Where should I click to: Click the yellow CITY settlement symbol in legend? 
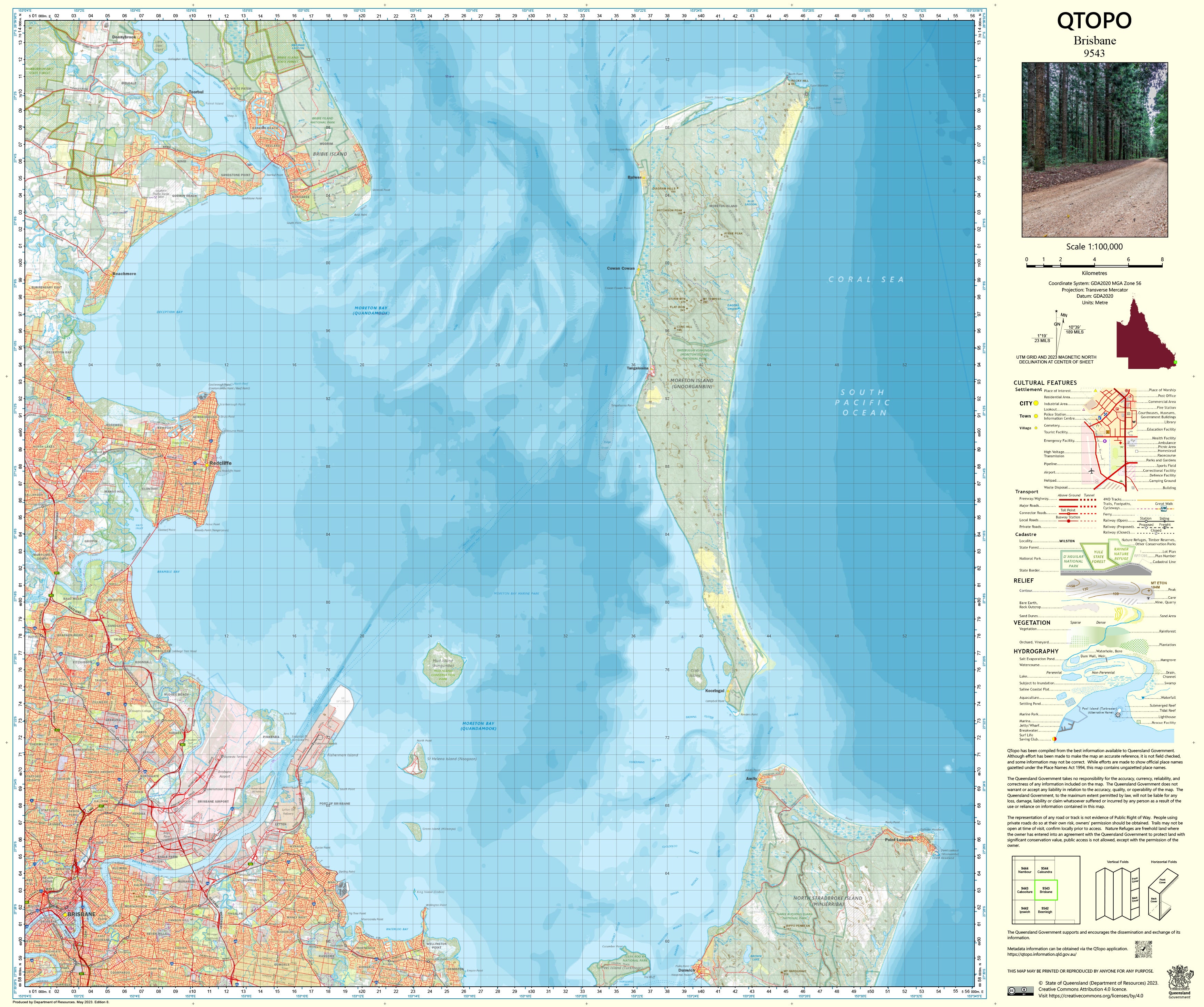(x=1036, y=403)
